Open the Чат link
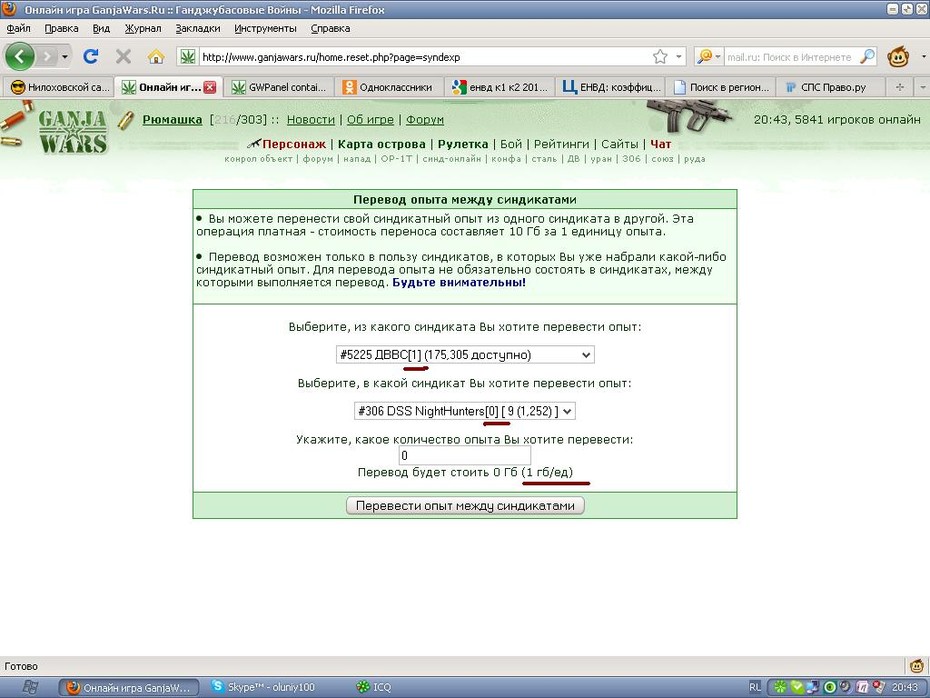 point(660,144)
